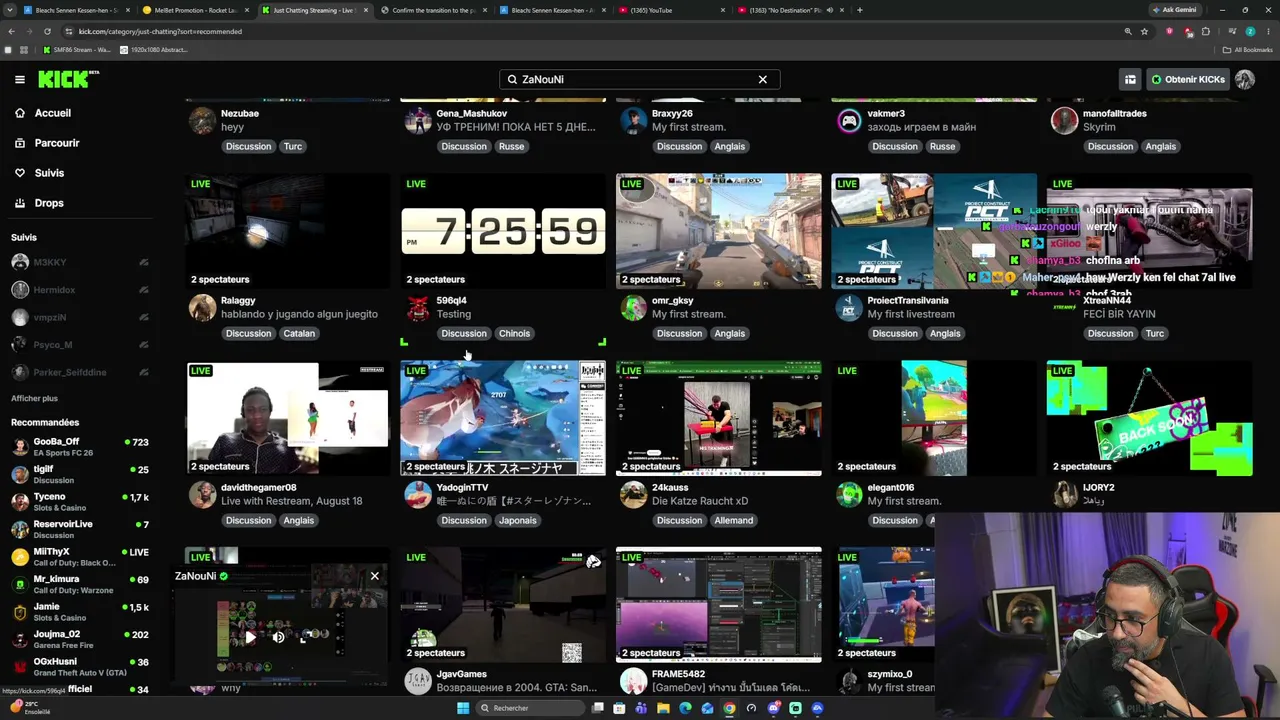This screenshot has height=720, width=1280.
Task: Open a new browser tab
Action: (860, 10)
